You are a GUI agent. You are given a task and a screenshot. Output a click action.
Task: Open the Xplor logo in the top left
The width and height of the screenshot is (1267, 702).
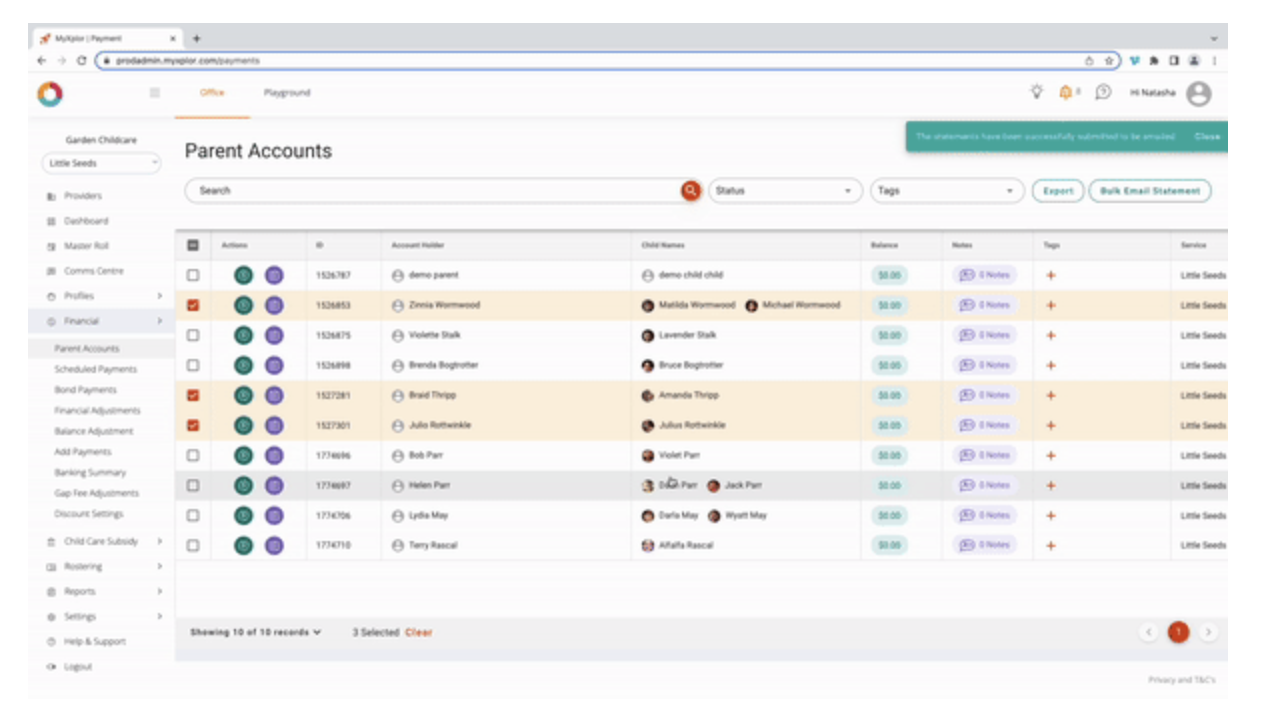tap(47, 93)
